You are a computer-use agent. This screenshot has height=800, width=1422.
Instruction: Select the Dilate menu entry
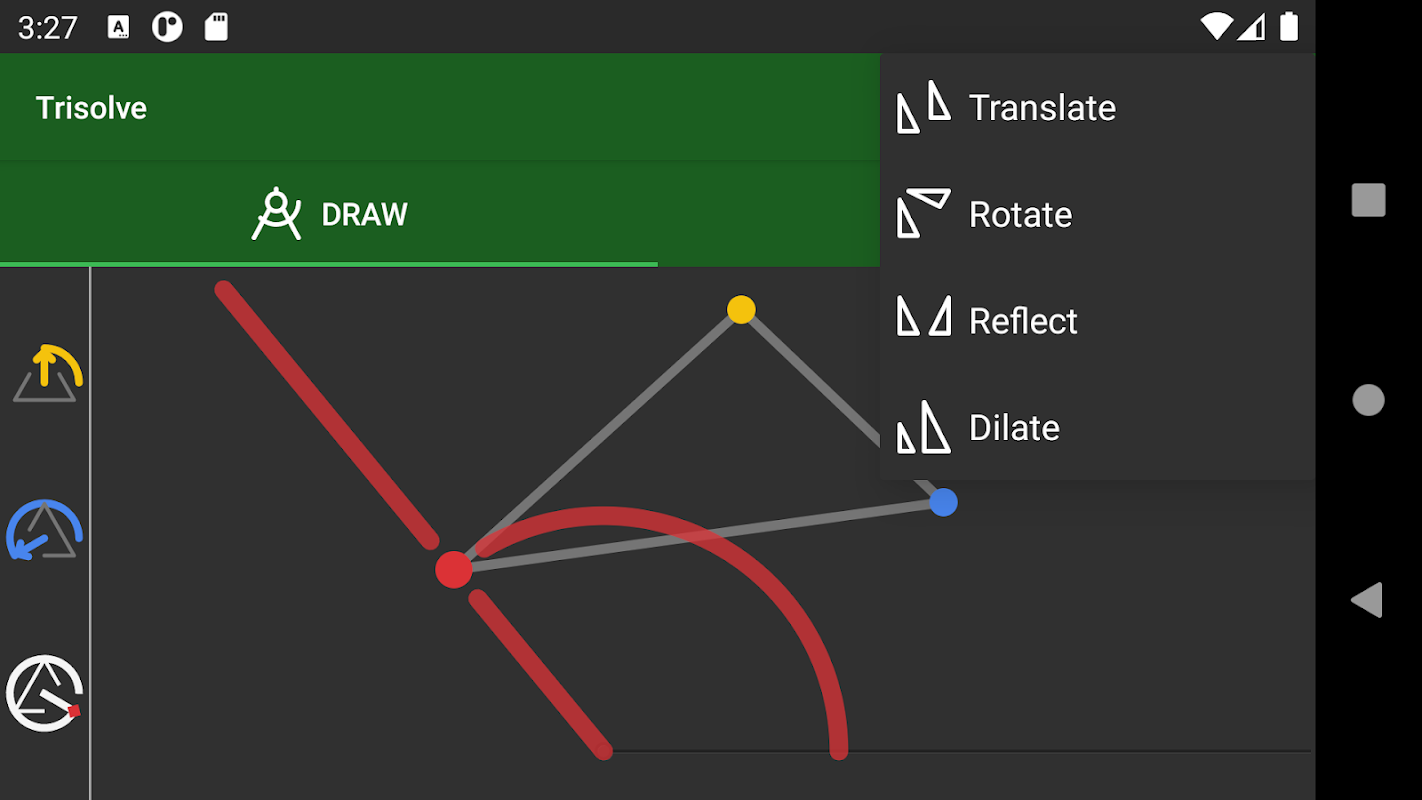click(x=1013, y=428)
